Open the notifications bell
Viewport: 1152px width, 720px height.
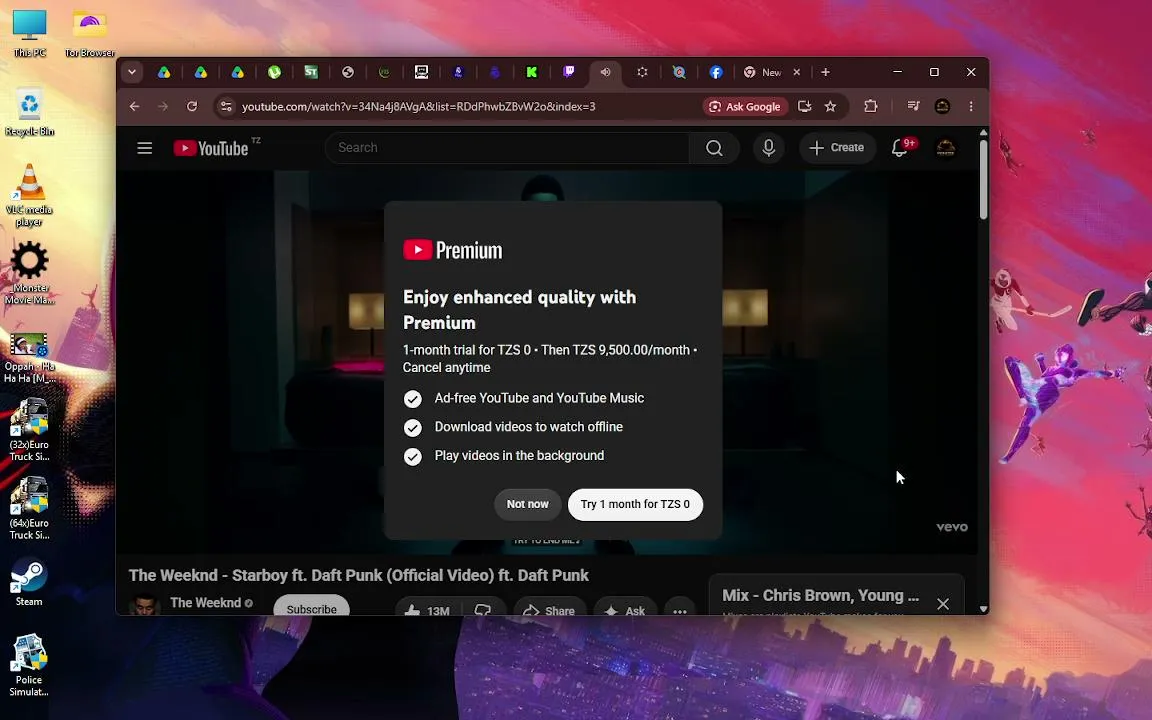click(899, 148)
